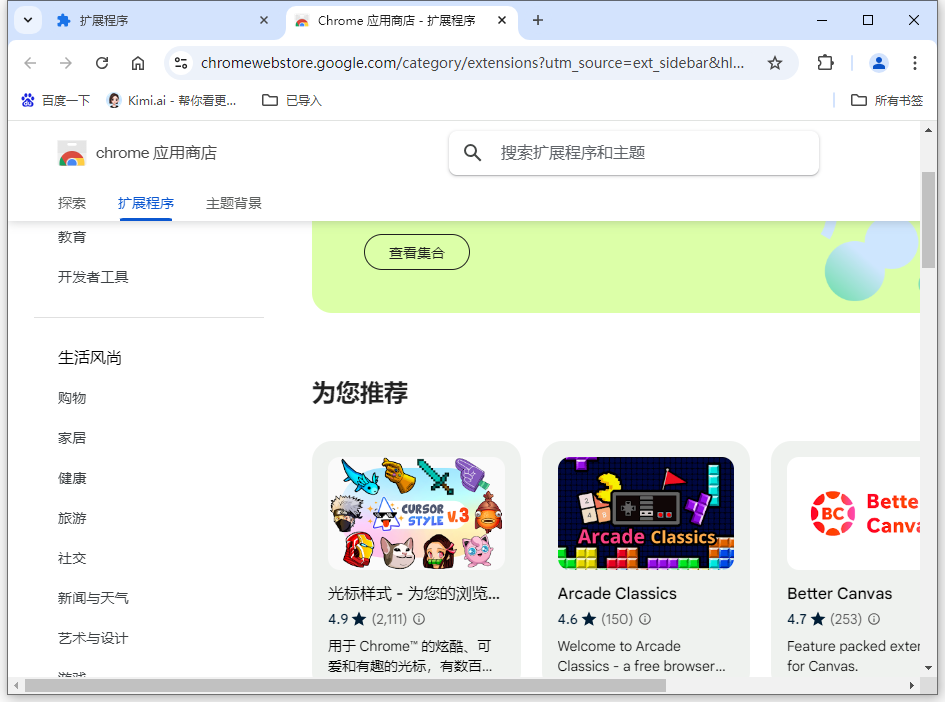The height and width of the screenshot is (702, 945).
Task: Show rating info for Arcade Classics (150)
Action: [645, 619]
